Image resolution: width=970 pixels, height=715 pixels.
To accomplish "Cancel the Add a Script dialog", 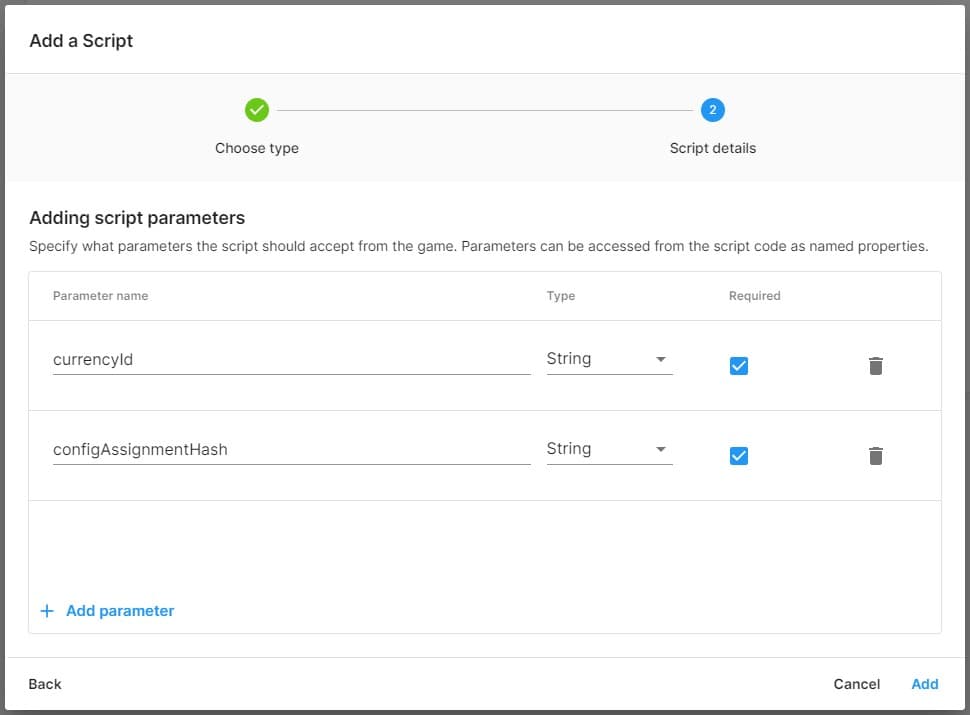I will pos(856,684).
